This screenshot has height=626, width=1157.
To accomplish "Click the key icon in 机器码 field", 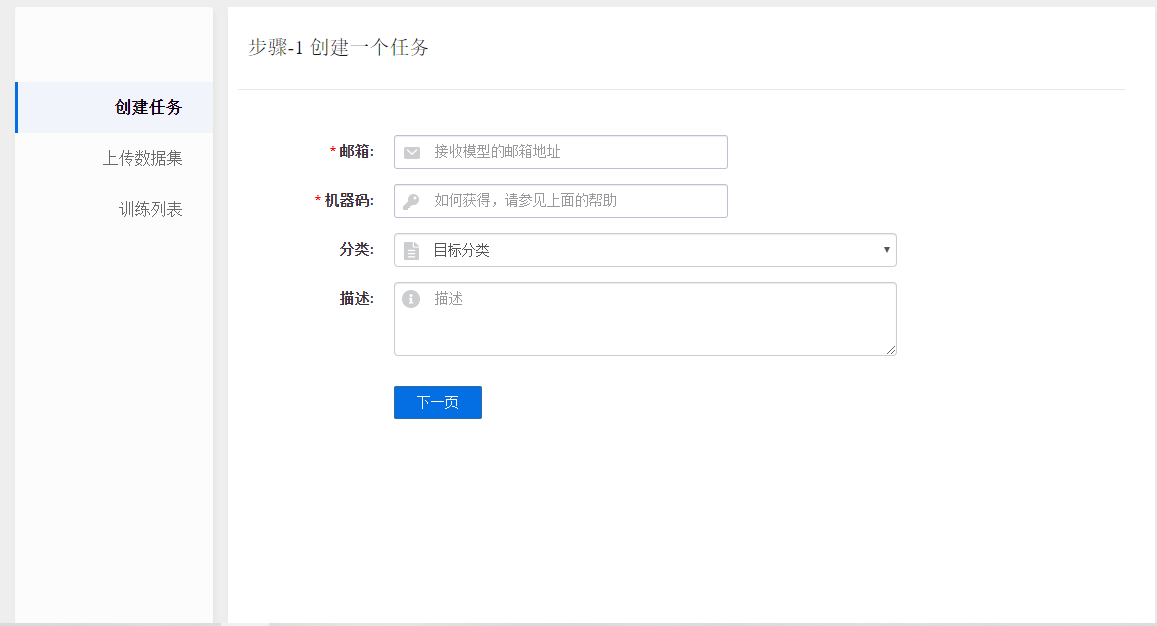I will pyautogui.click(x=411, y=202).
